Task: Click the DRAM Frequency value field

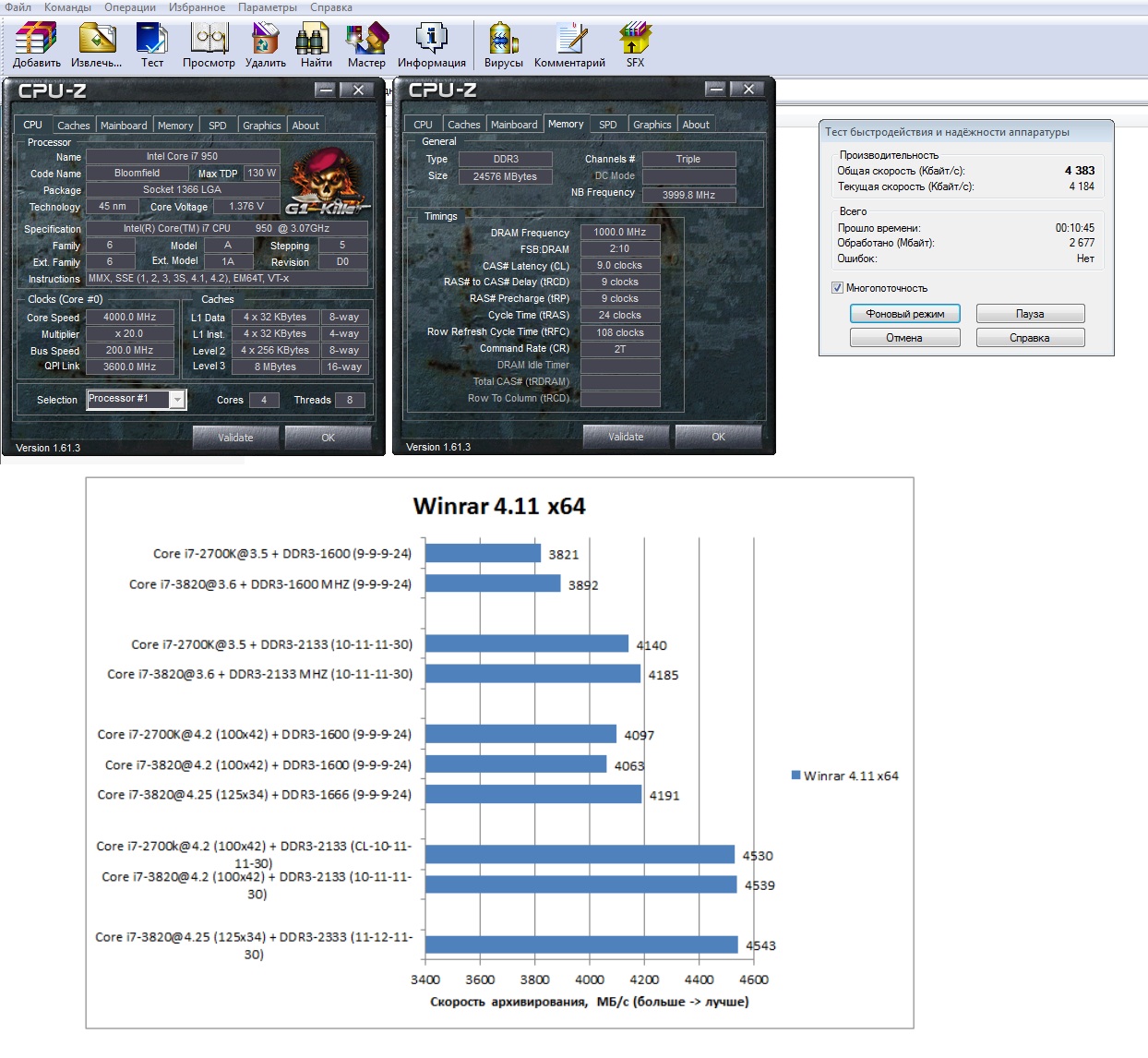Action: click(619, 233)
